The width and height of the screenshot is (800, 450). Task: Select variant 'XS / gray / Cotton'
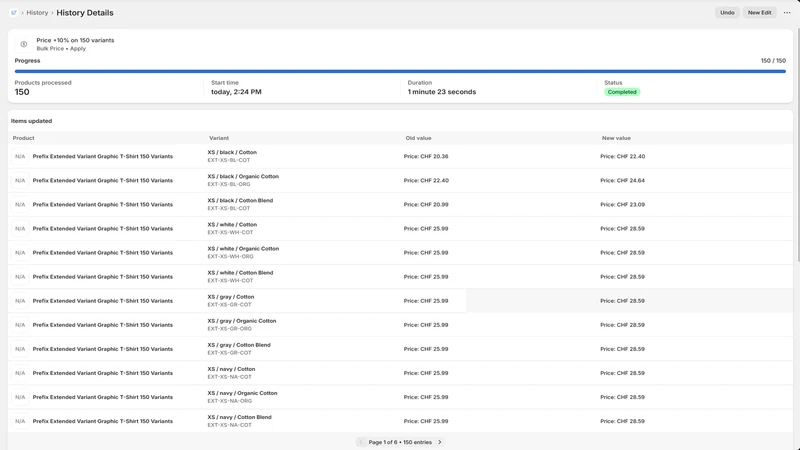[x=231, y=297]
